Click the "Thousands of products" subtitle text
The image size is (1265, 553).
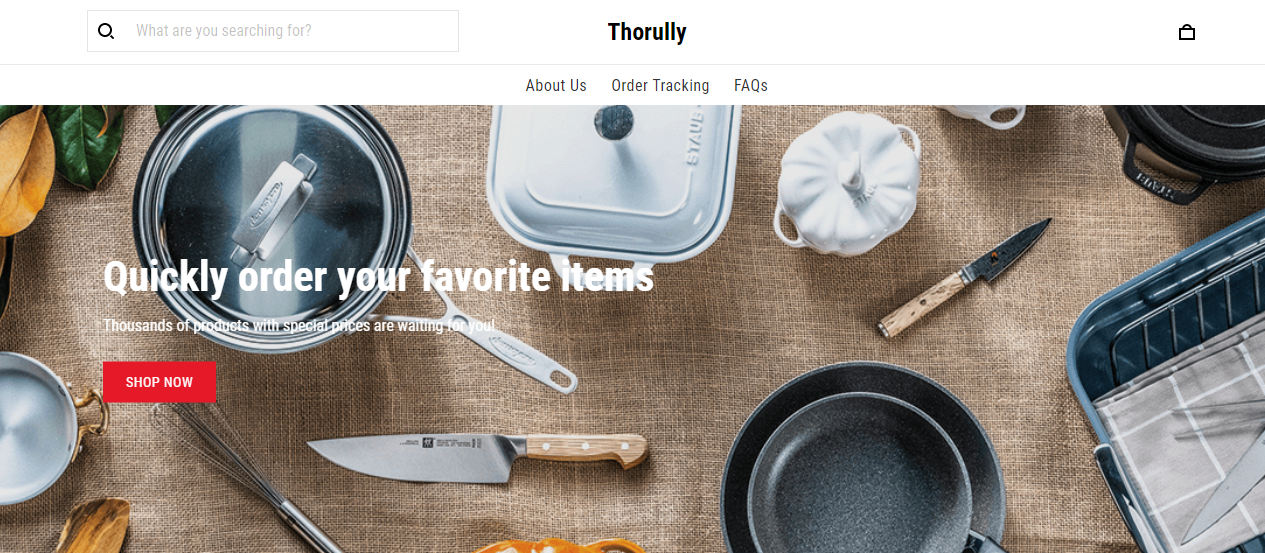pyautogui.click(x=299, y=325)
